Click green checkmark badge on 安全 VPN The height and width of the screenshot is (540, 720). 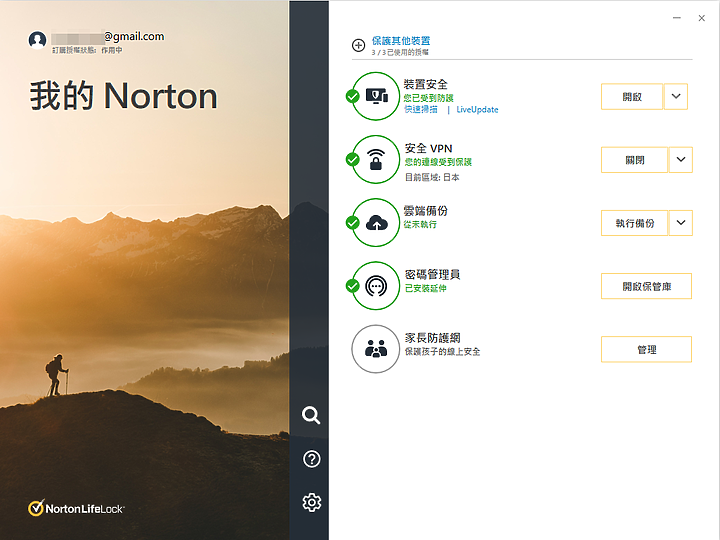[x=353, y=159]
